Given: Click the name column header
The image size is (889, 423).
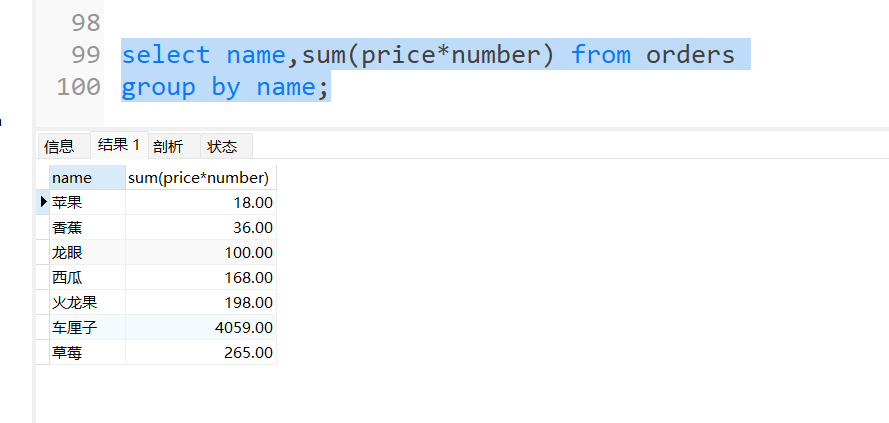Looking at the screenshot, I should (87, 178).
